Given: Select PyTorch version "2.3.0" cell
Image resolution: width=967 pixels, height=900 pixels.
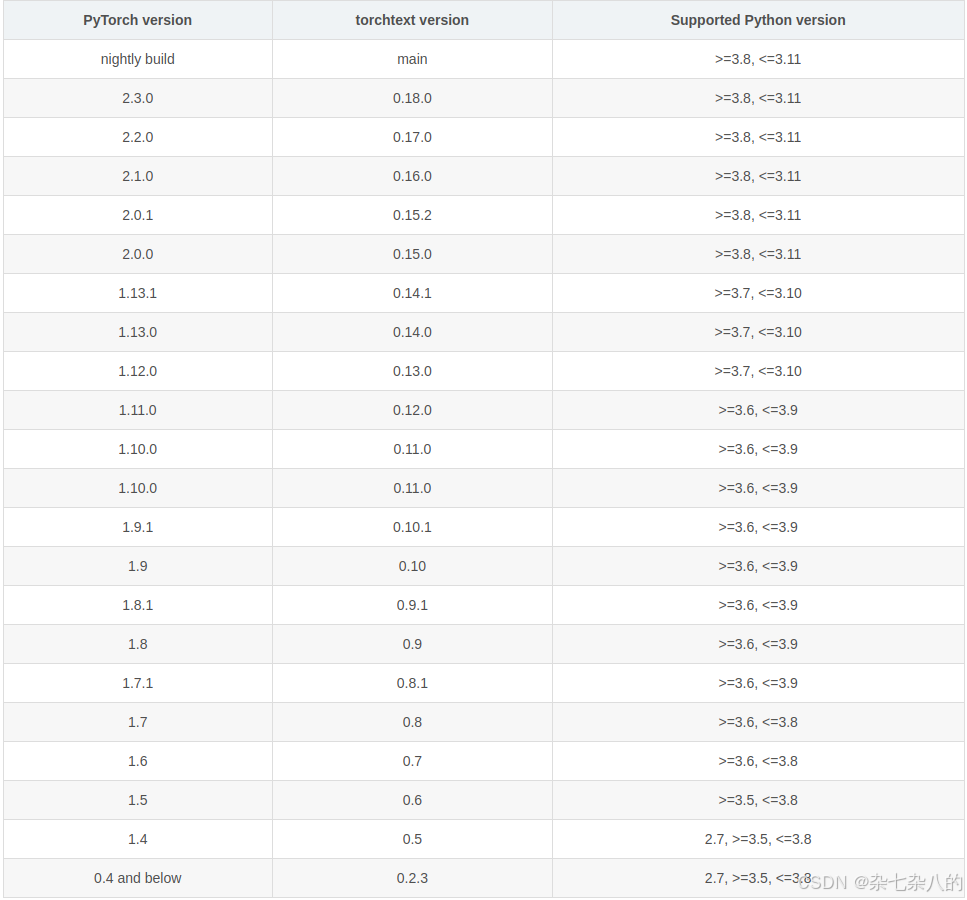Looking at the screenshot, I should point(138,98).
